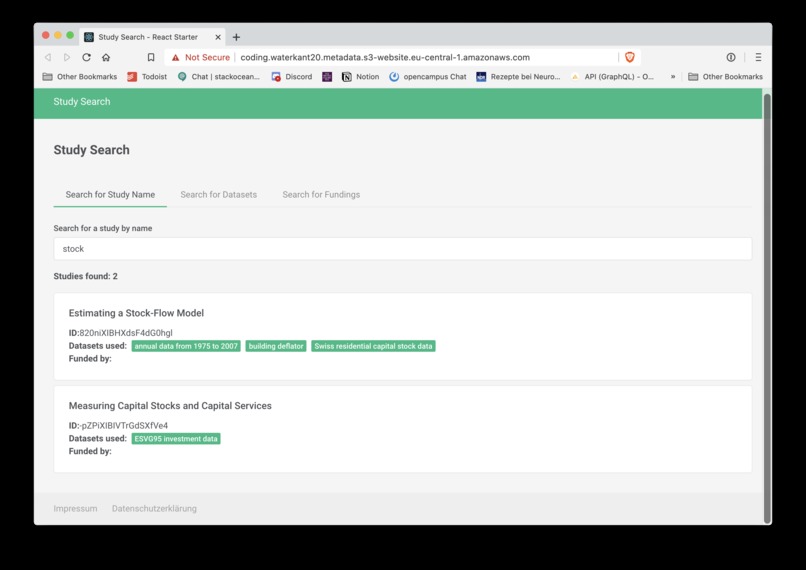The image size is (806, 570).
Task: Click the page vertical scrollbar
Action: coord(767,307)
